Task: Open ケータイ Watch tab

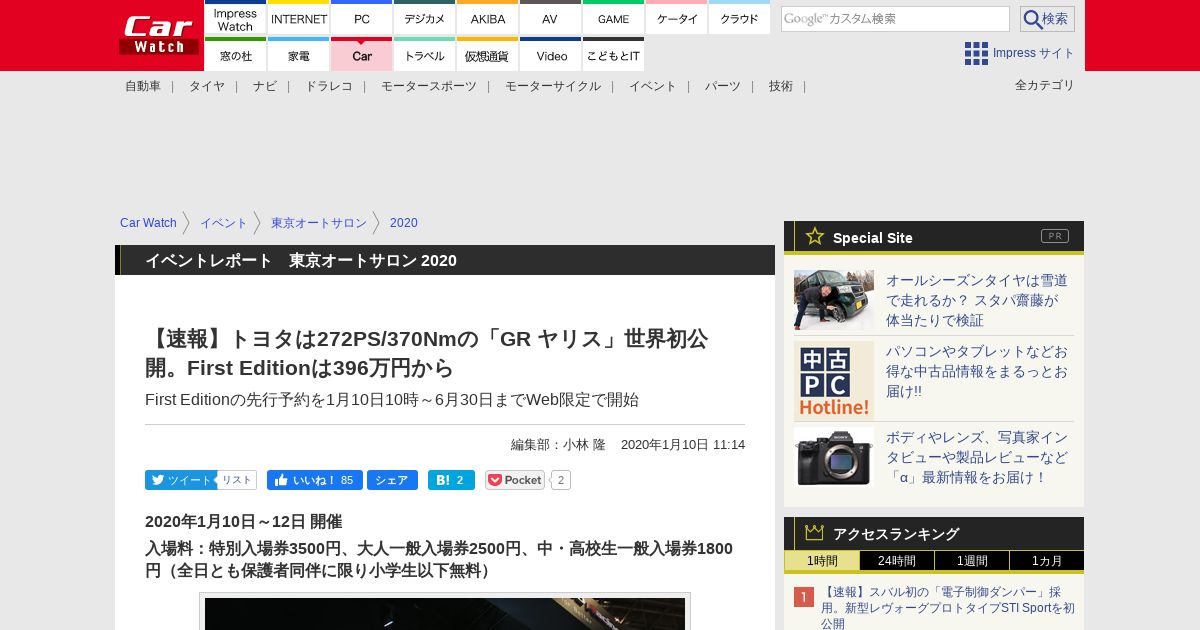Action: click(676, 18)
